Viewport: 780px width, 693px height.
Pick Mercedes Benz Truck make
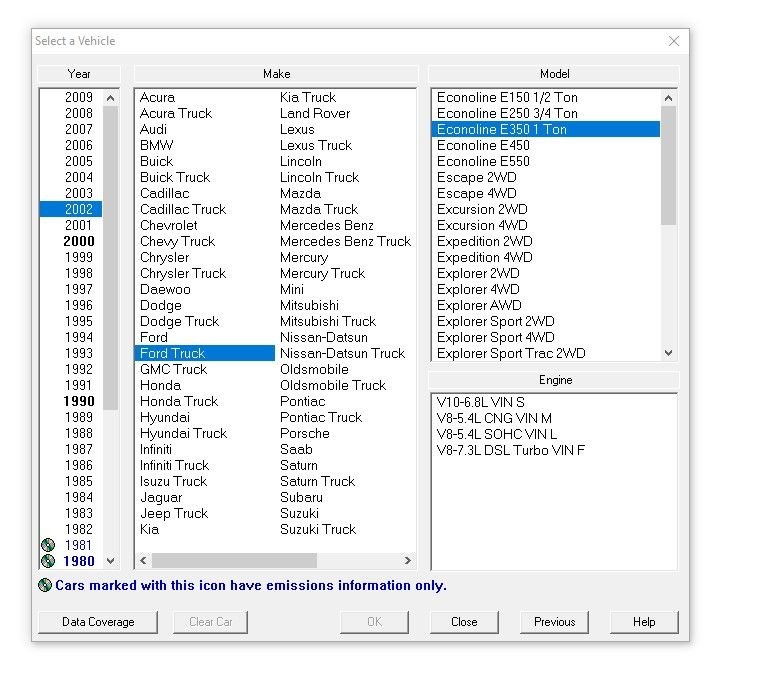(345, 241)
